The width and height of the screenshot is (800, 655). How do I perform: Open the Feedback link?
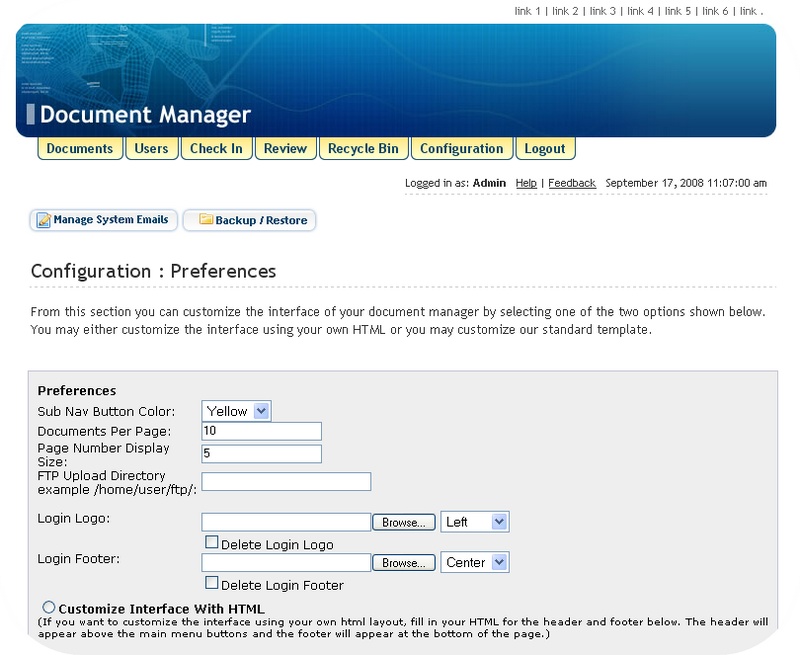pos(572,183)
